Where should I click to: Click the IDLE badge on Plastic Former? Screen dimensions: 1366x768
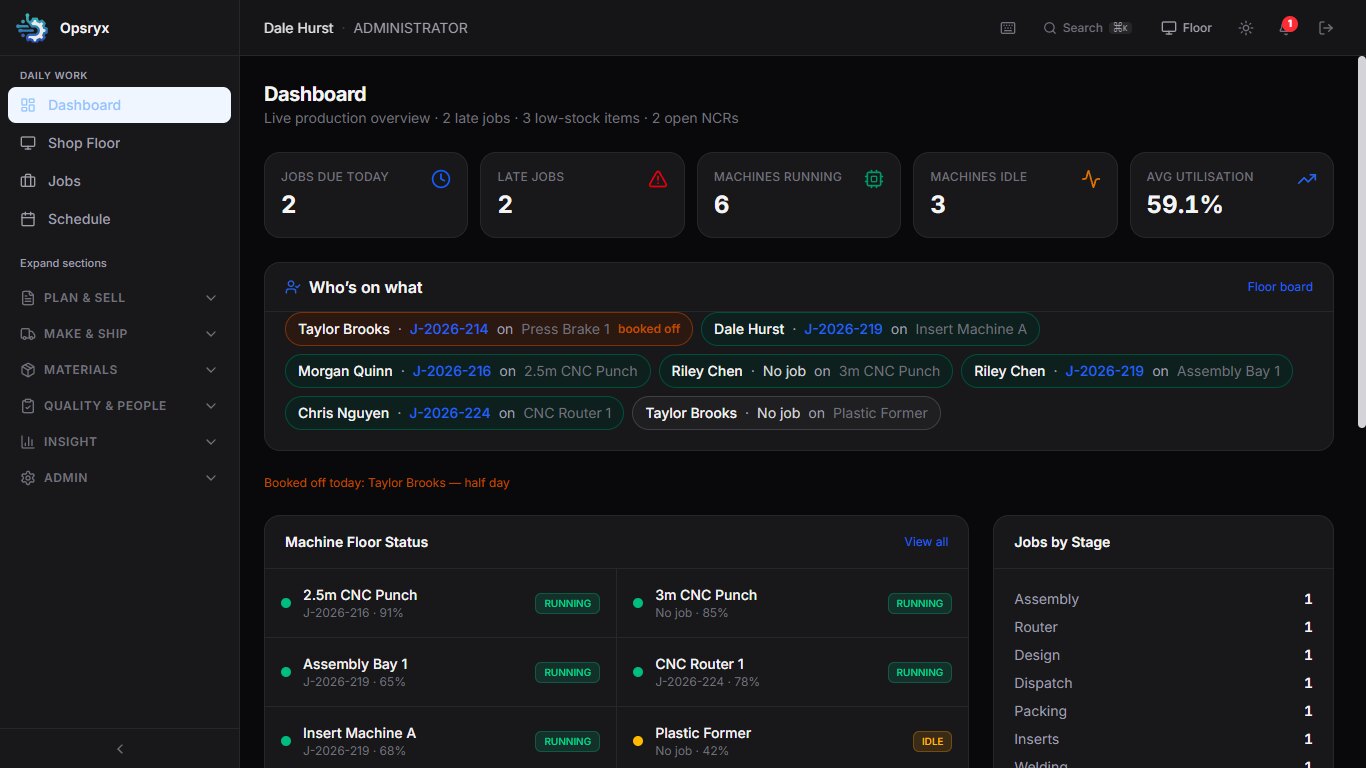click(x=932, y=742)
